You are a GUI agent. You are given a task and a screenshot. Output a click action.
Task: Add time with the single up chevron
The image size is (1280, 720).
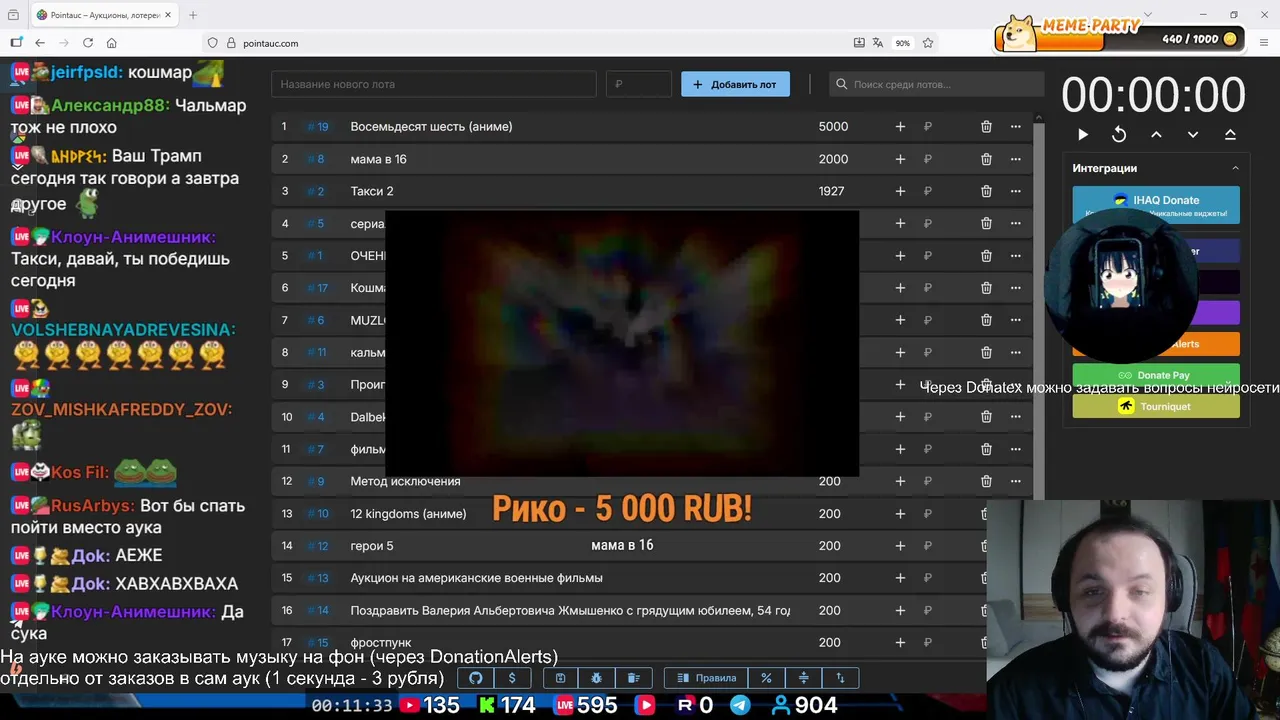click(x=1156, y=134)
